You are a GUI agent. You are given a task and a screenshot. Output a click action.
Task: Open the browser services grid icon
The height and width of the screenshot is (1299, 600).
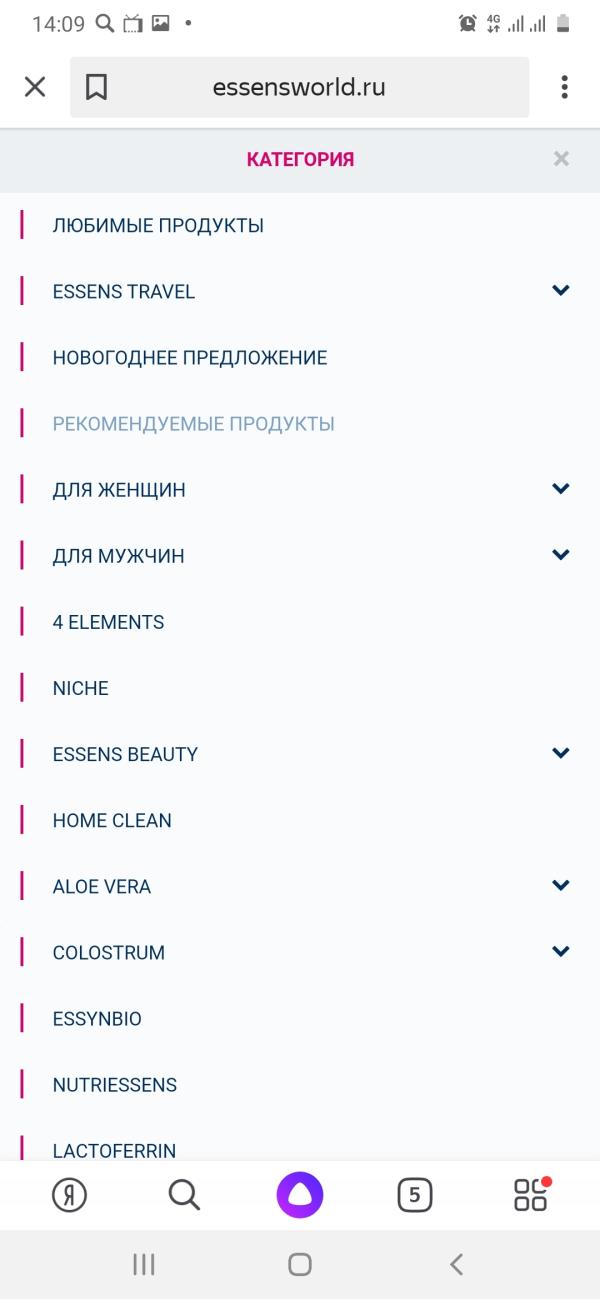531,1194
